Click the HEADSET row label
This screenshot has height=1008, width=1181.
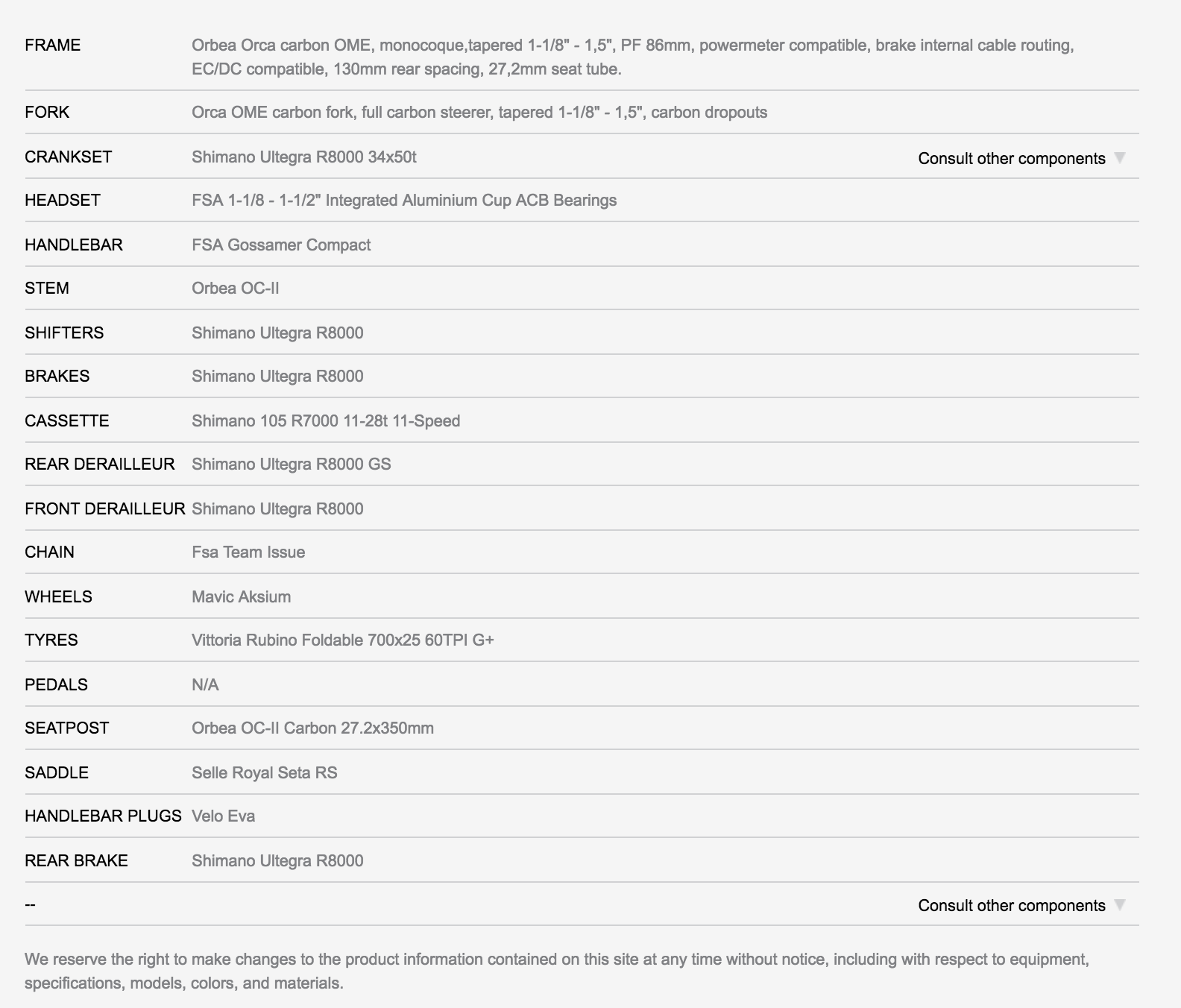(62, 200)
